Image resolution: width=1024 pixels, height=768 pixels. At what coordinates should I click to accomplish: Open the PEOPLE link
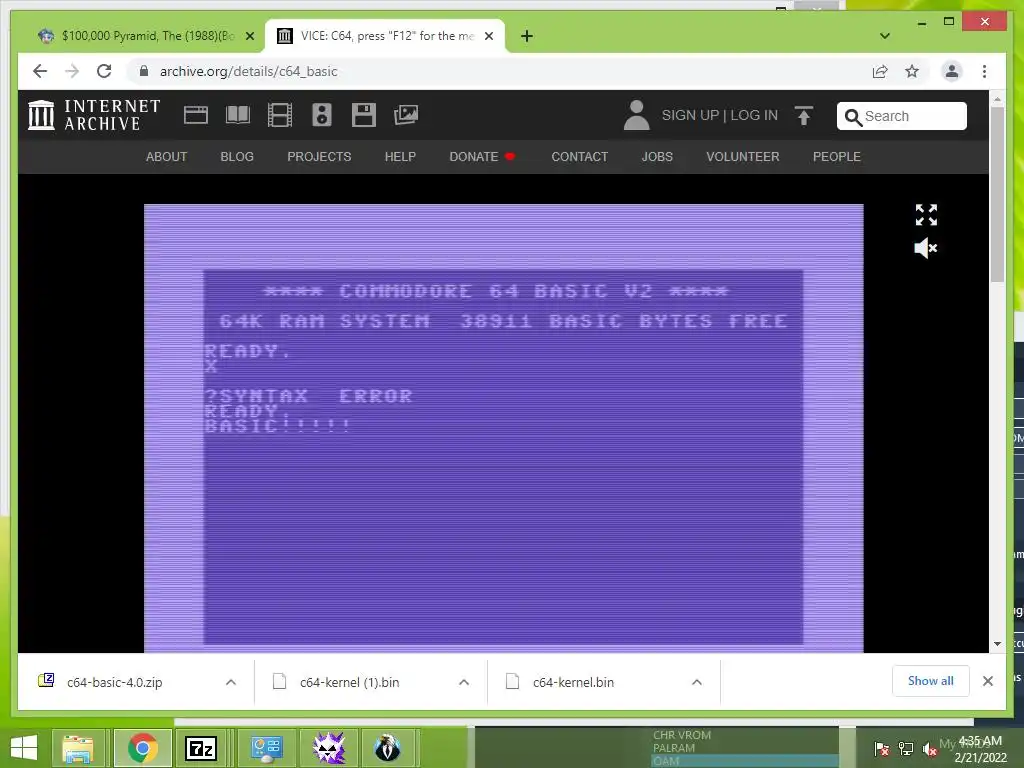tap(837, 157)
